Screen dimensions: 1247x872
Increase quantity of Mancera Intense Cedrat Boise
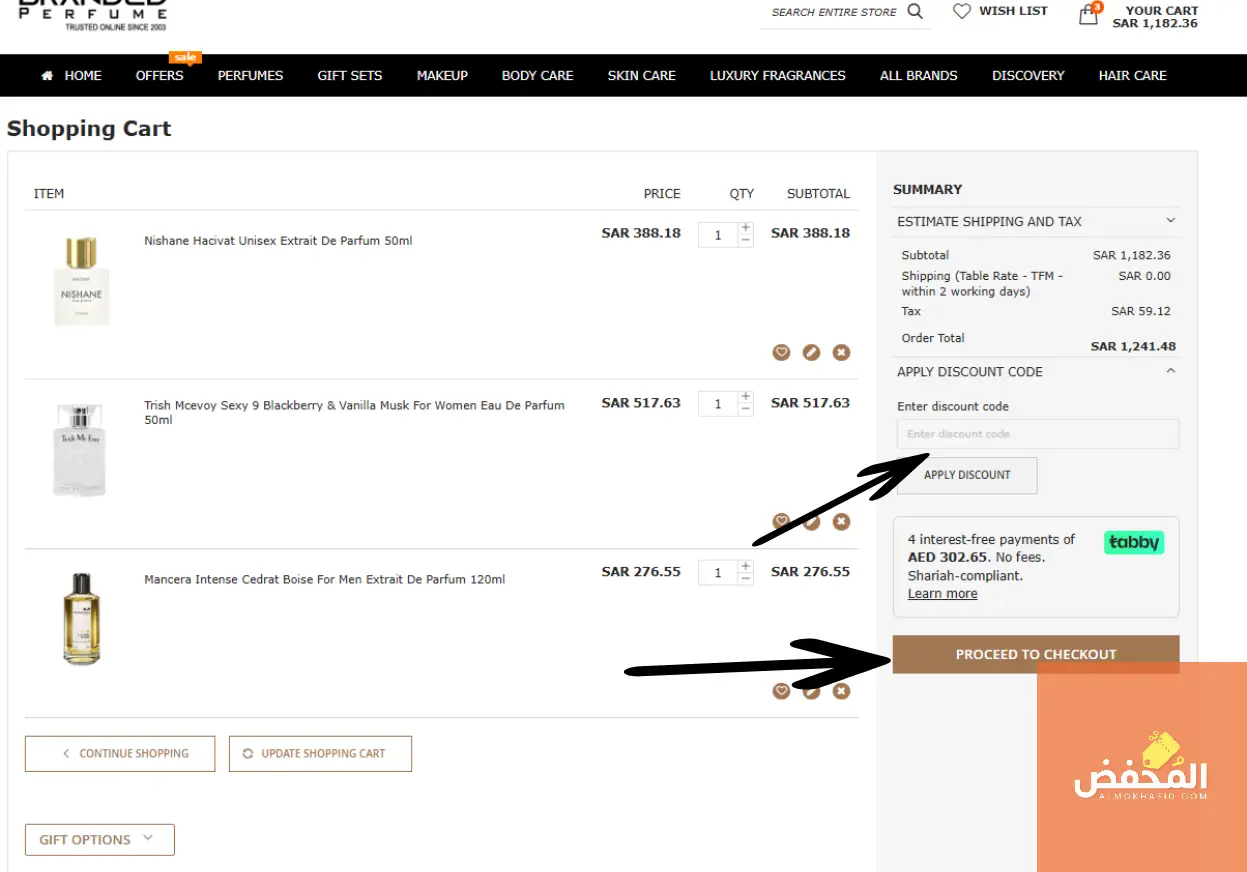coord(746,567)
